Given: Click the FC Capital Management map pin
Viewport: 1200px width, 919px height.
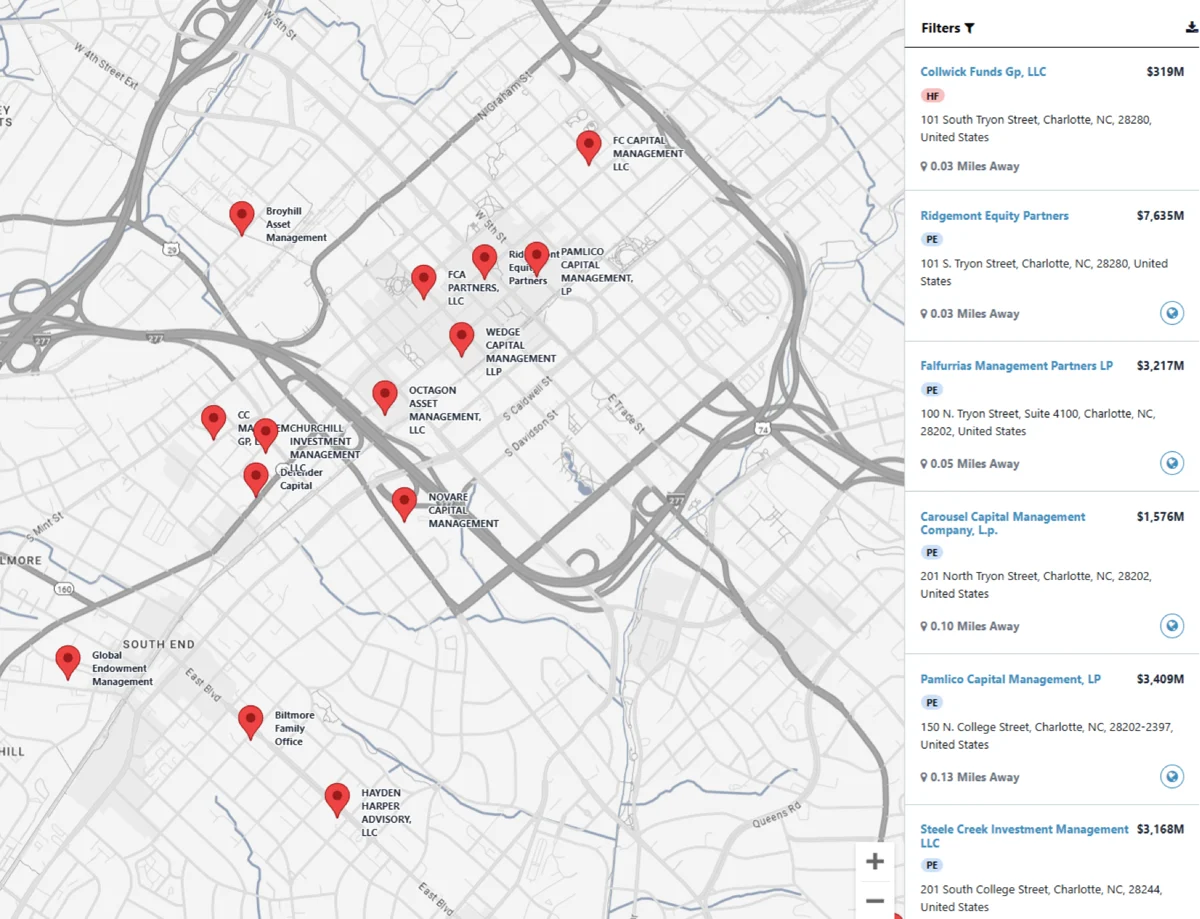Looking at the screenshot, I should 589,147.
